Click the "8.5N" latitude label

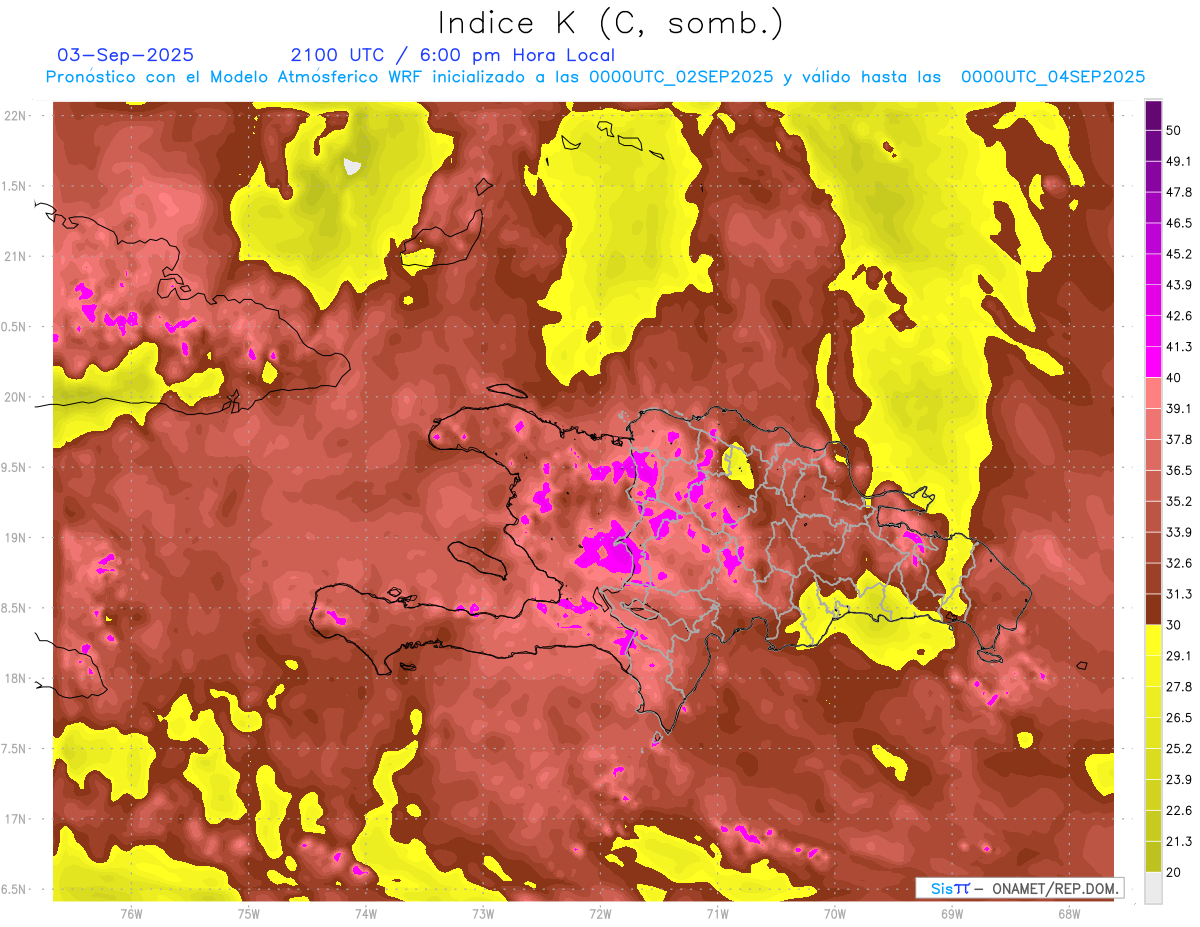(x=15, y=608)
